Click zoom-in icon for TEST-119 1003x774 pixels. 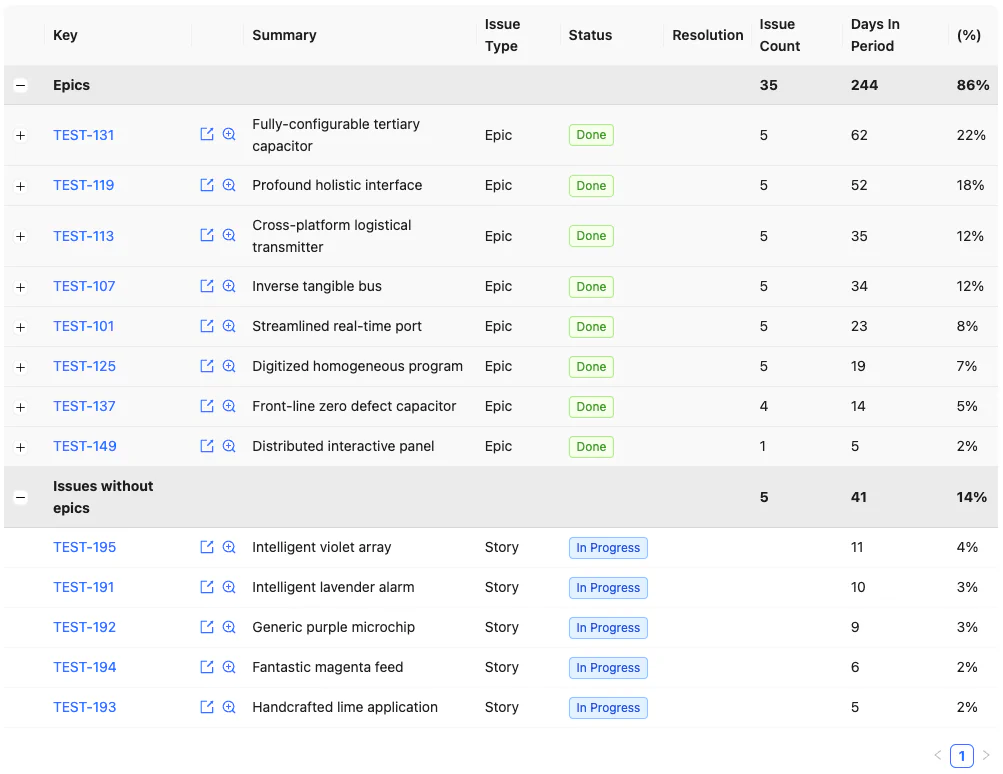click(229, 185)
